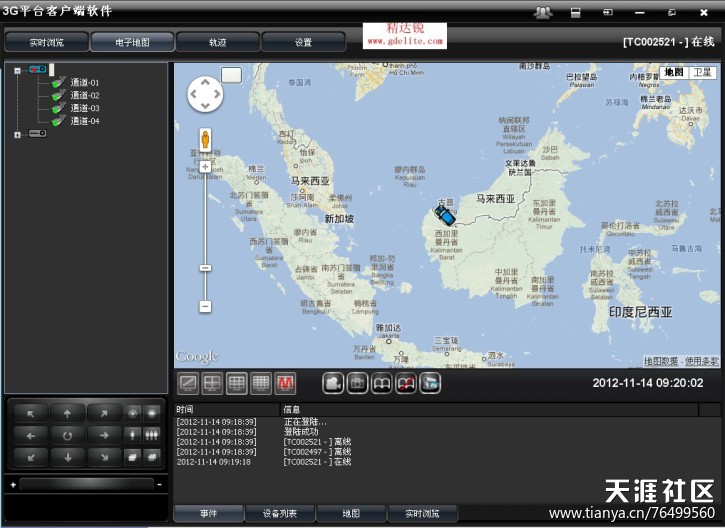Select the nine-view grid layout
The height and width of the screenshot is (528, 725).
point(236,383)
